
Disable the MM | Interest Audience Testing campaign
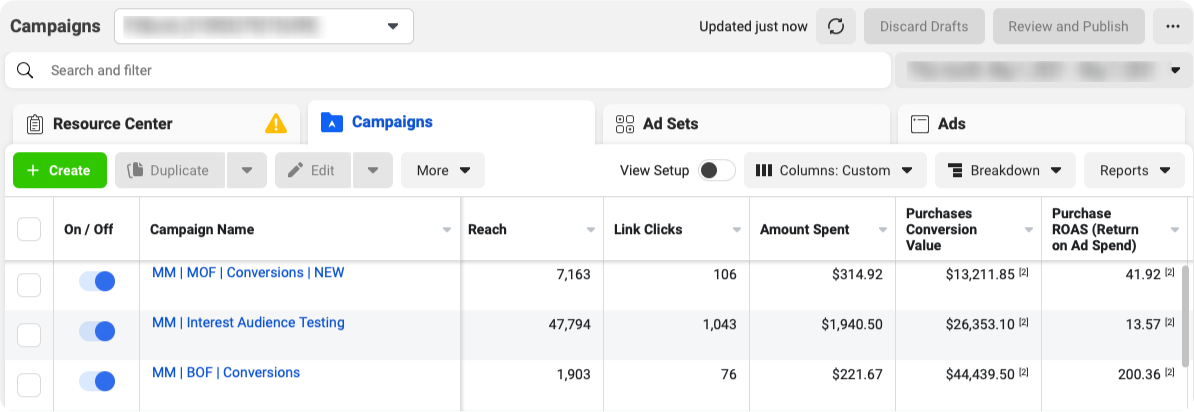point(97,331)
